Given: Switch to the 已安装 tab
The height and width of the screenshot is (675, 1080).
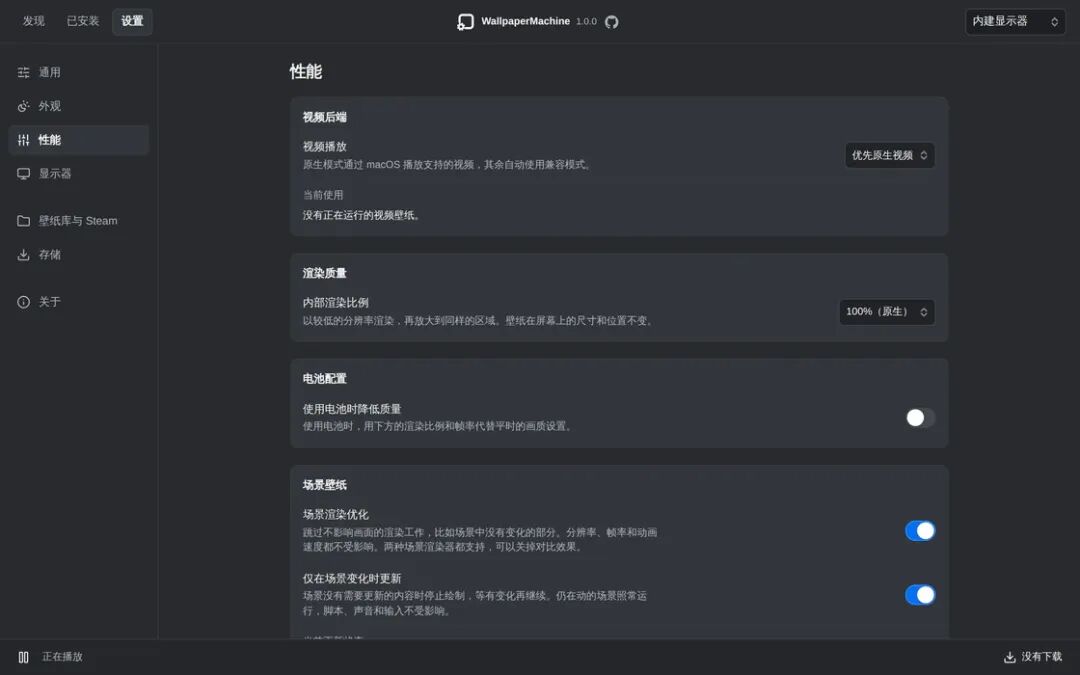Looking at the screenshot, I should [x=83, y=21].
